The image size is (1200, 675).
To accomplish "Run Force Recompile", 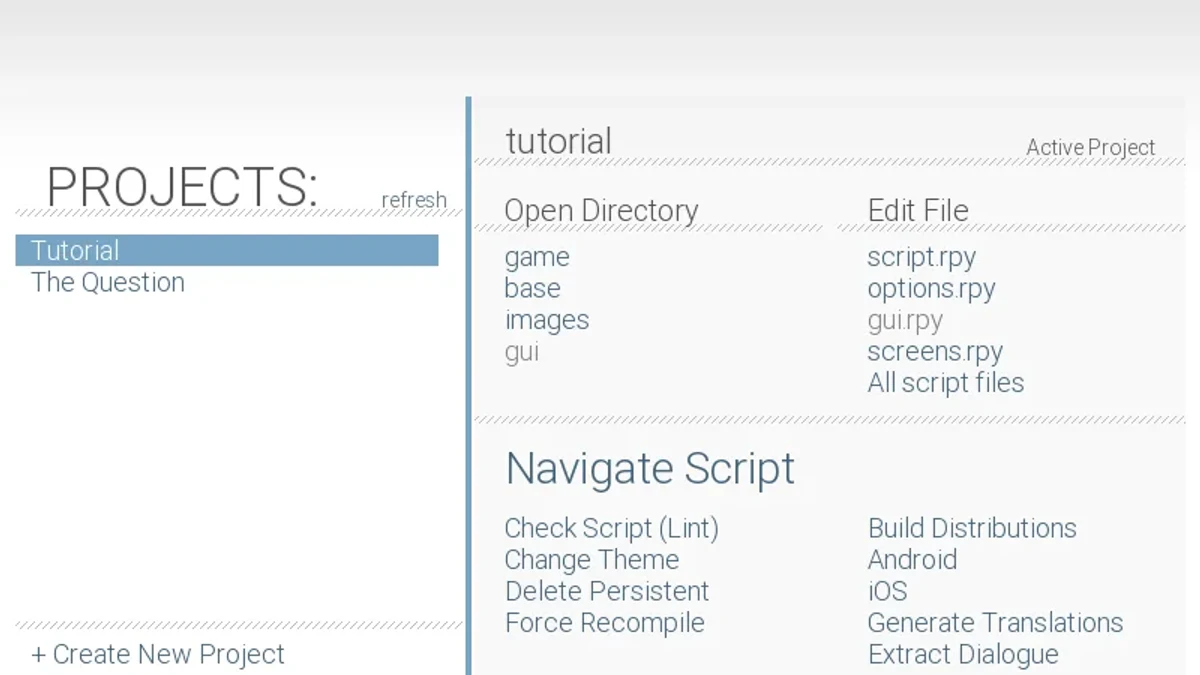I will coord(605,623).
